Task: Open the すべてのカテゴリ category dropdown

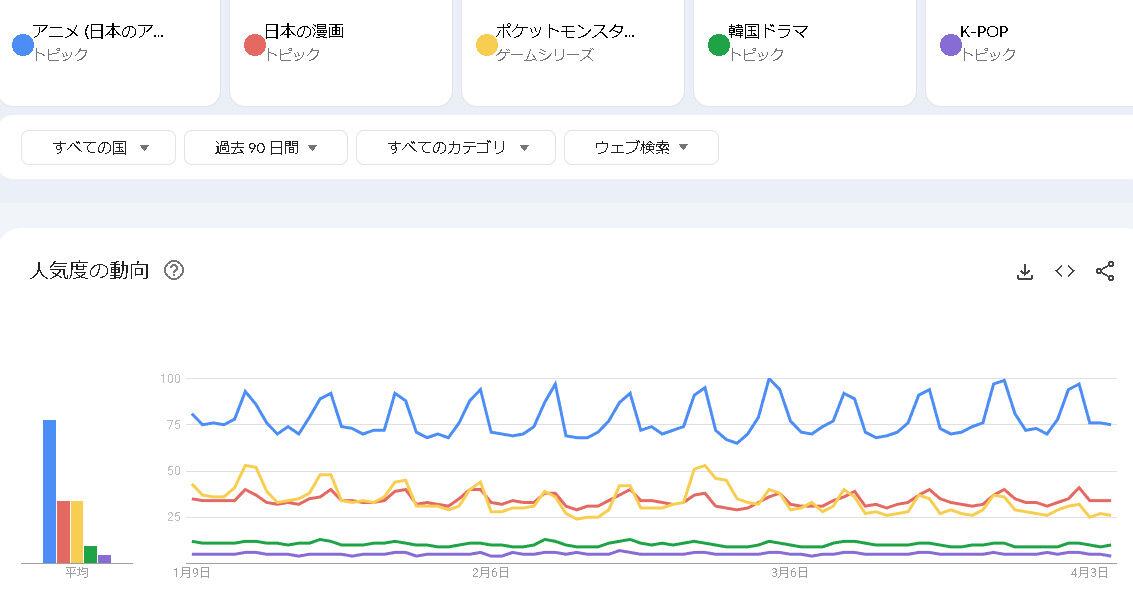Action: [456, 148]
